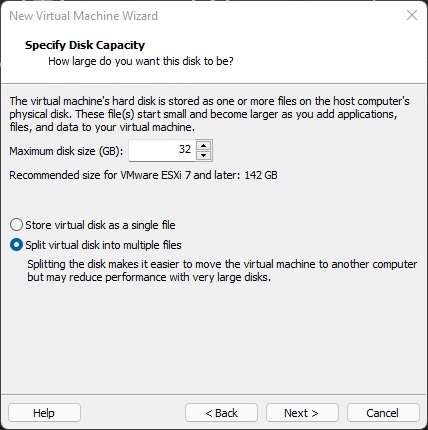Increase maximum disk size with up arrow
428x430 pixels.
(203, 146)
